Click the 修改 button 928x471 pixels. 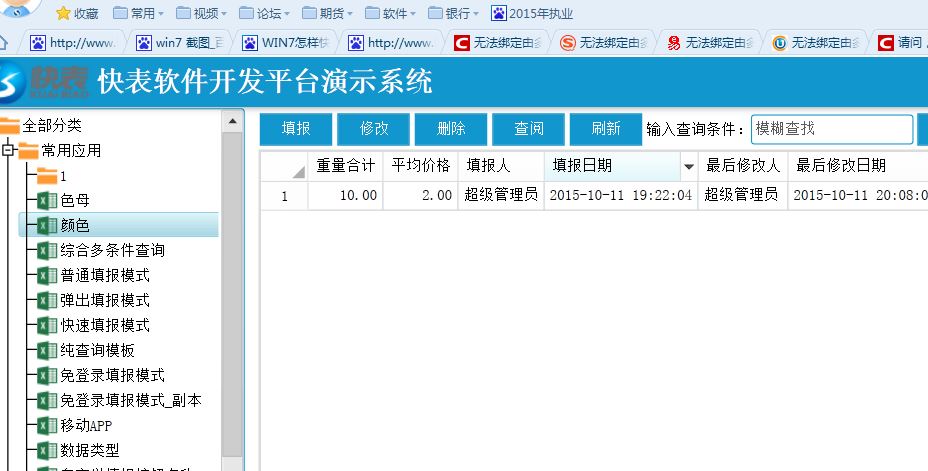(373, 129)
